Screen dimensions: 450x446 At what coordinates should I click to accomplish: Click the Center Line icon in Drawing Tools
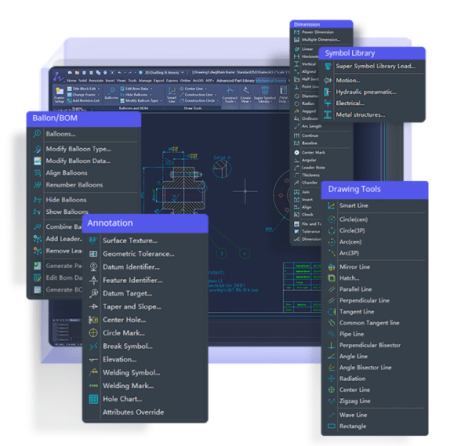tap(331, 390)
